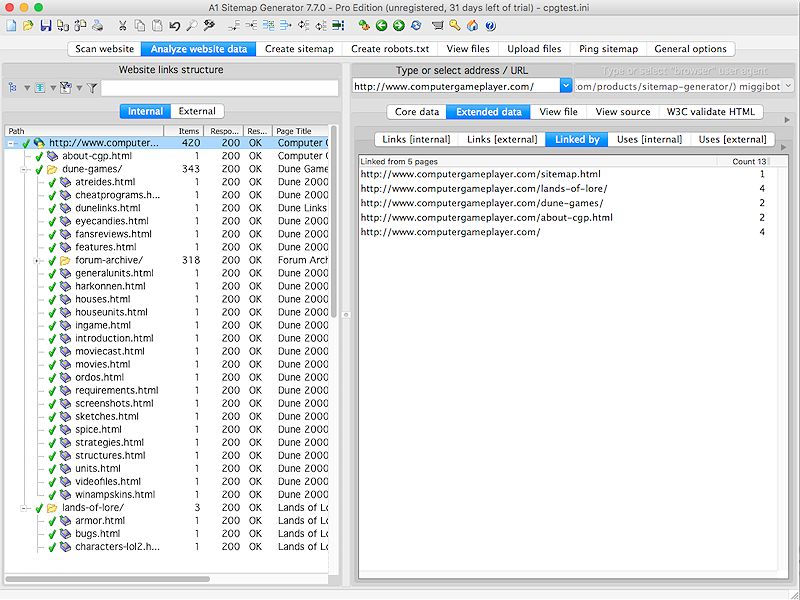
Task: Click the folder icon beside lands-of-lore/
Action: 52,508
